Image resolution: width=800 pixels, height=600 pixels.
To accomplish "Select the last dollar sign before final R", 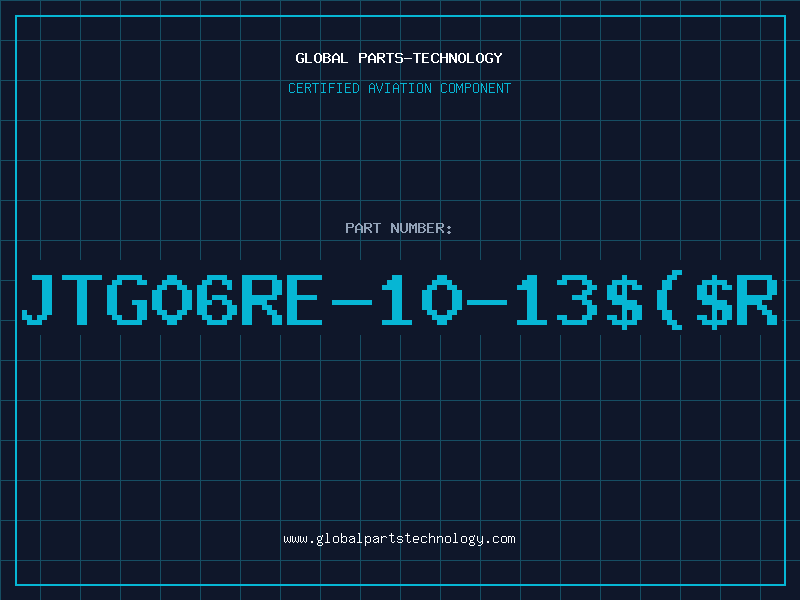I will click(x=714, y=300).
